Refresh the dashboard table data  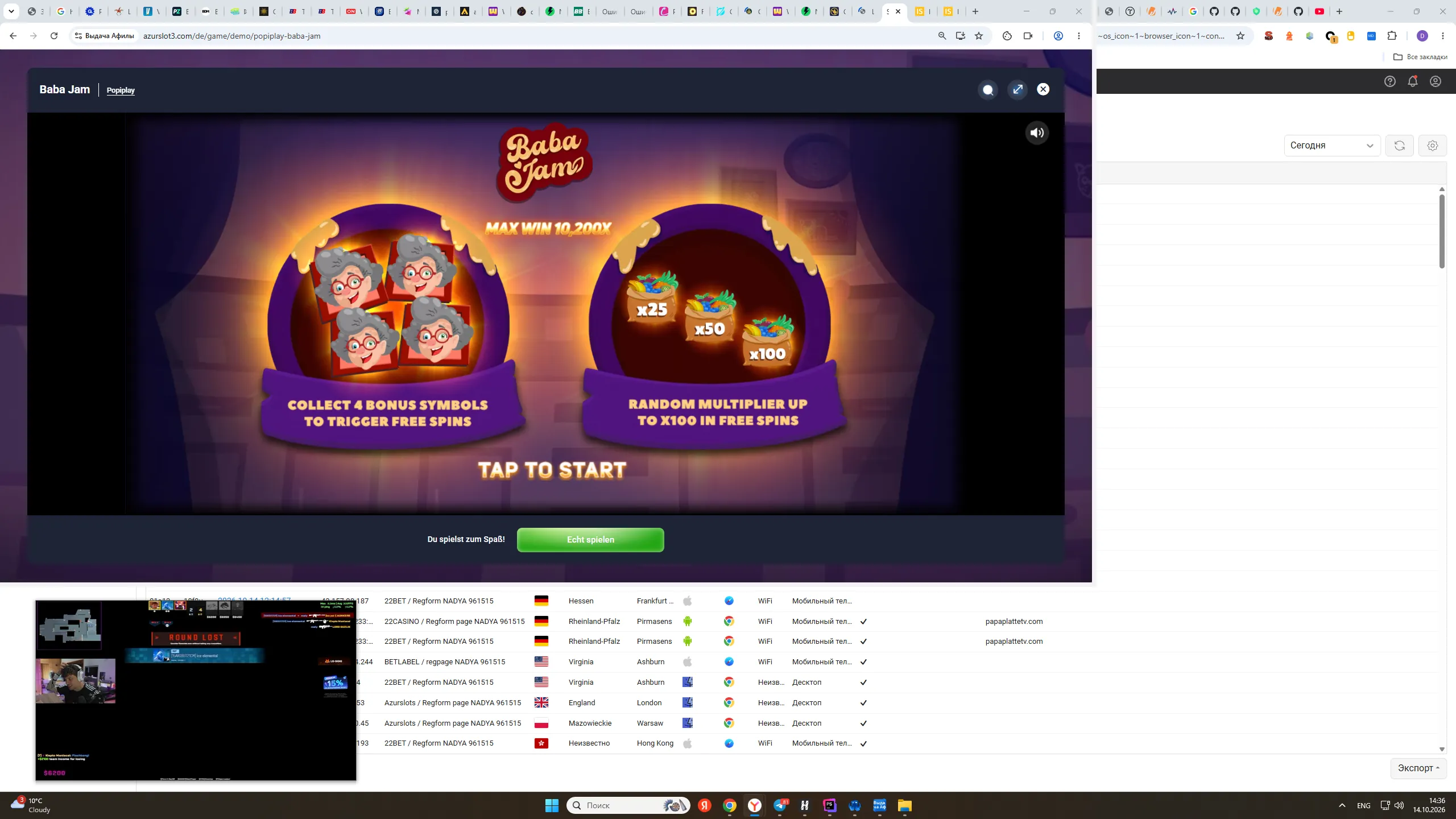[1400, 146]
